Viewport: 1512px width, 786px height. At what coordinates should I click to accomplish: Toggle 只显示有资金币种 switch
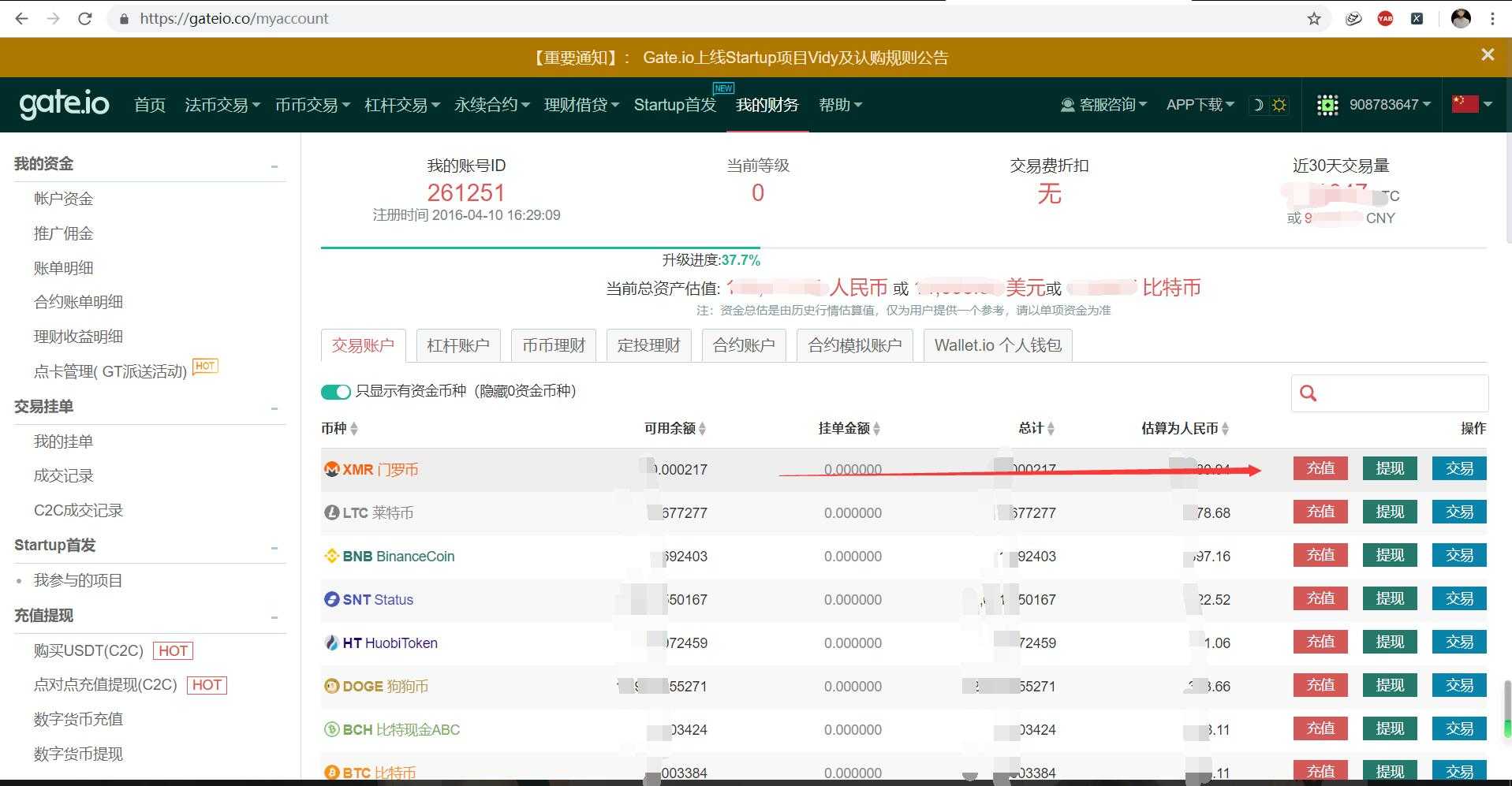pyautogui.click(x=335, y=392)
